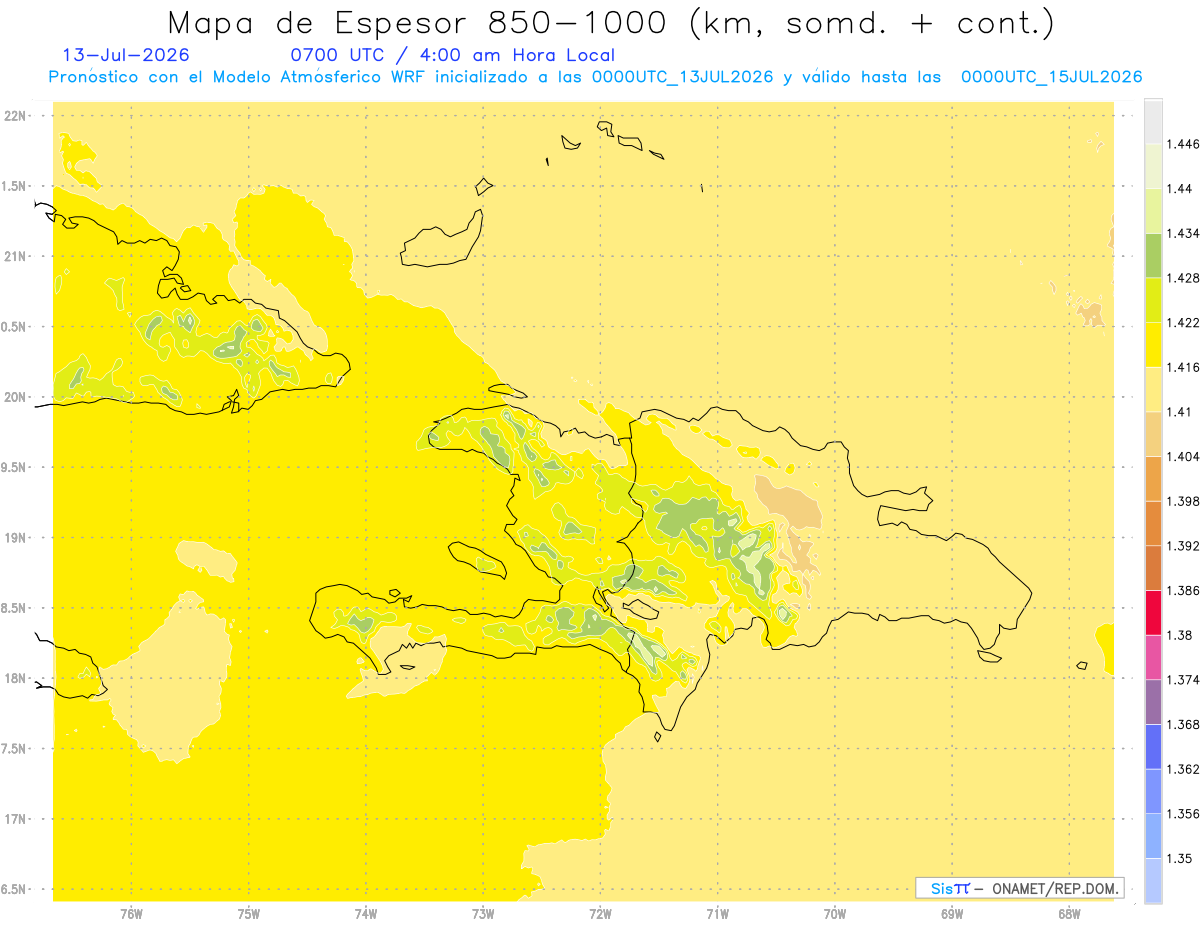Image resolution: width=1200 pixels, height=927 pixels.
Task: Select the lime legend swatch 1.422–1.428
Action: [x=1153, y=300]
